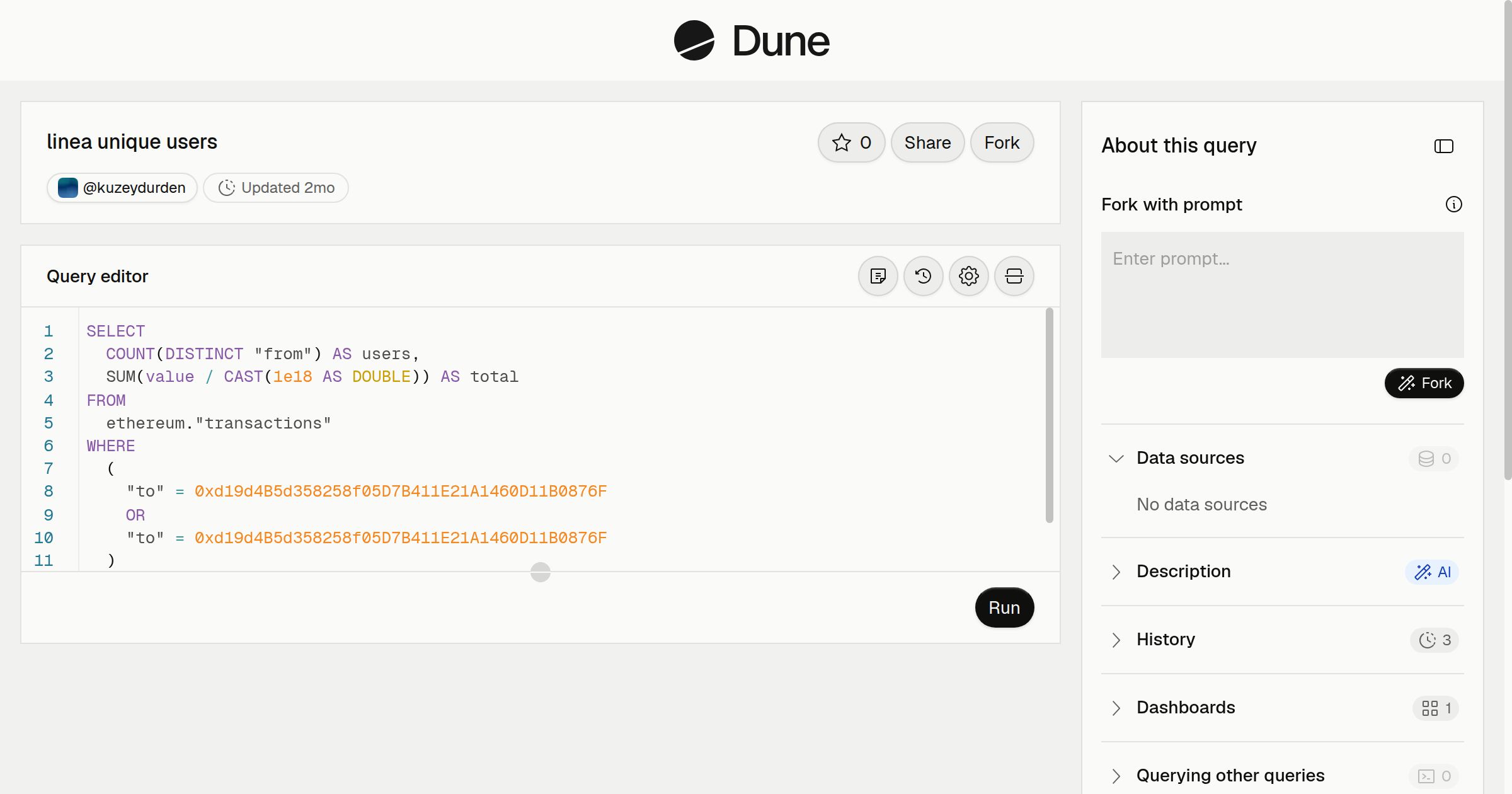Focus the Enter prompt text area
1512x794 pixels.
click(x=1282, y=295)
